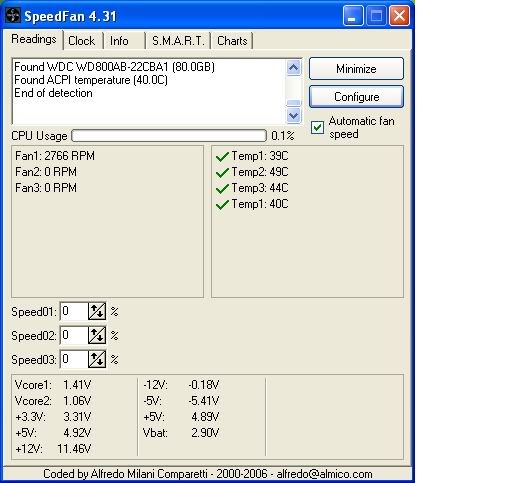512x483 pixels.
Task: Click the Vcore1 1.41V voltage value
Action: (x=77, y=385)
